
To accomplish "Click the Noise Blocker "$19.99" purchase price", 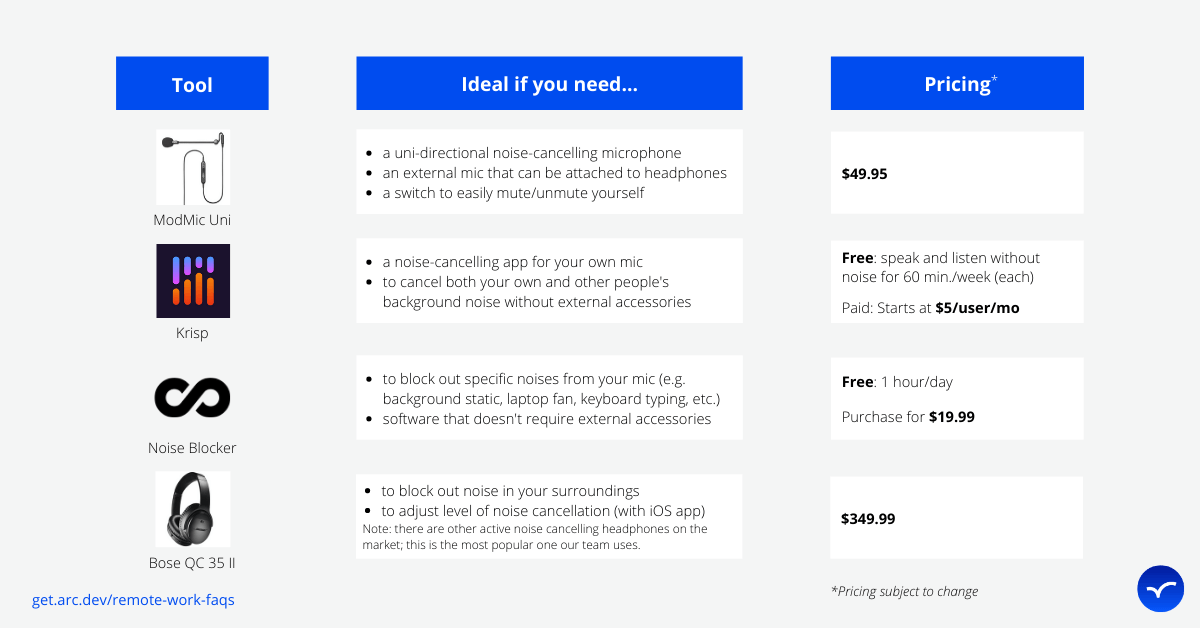I will click(951, 417).
